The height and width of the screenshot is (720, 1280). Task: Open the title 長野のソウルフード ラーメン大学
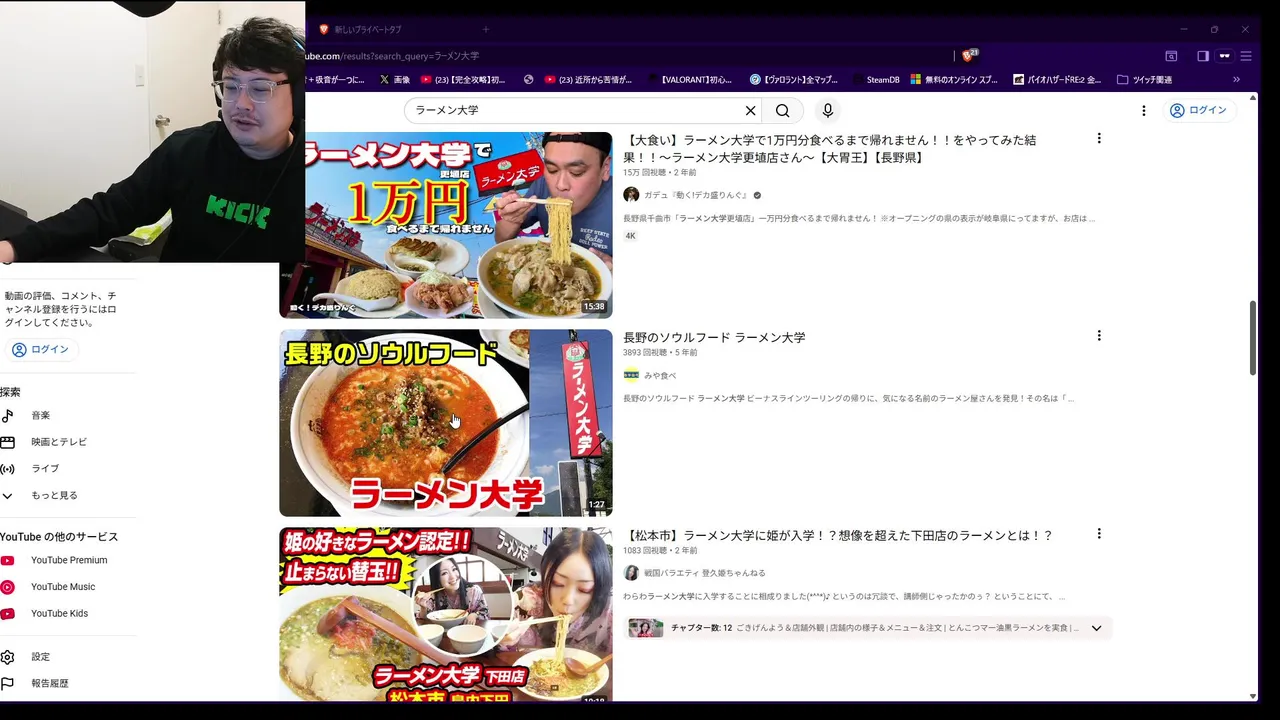pos(714,338)
